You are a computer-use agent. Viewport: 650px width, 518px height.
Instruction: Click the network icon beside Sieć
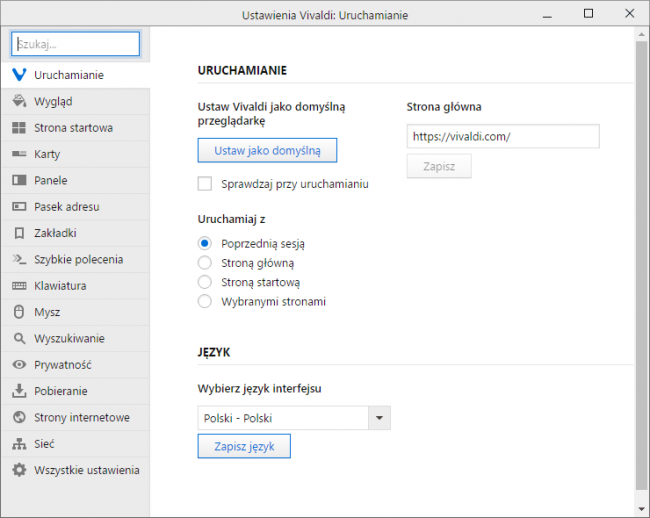[19, 444]
